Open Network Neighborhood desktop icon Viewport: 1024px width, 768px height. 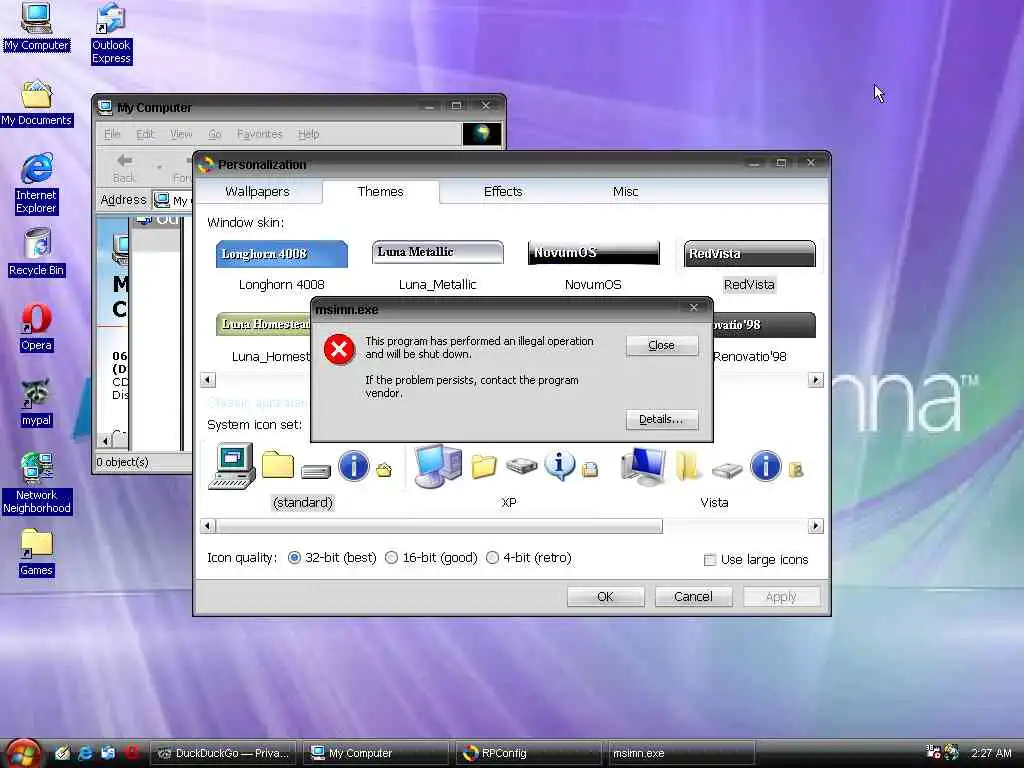click(37, 483)
